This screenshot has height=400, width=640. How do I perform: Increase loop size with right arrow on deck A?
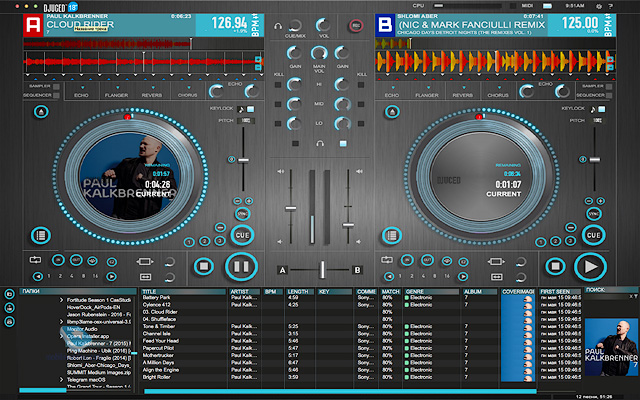click(111, 276)
